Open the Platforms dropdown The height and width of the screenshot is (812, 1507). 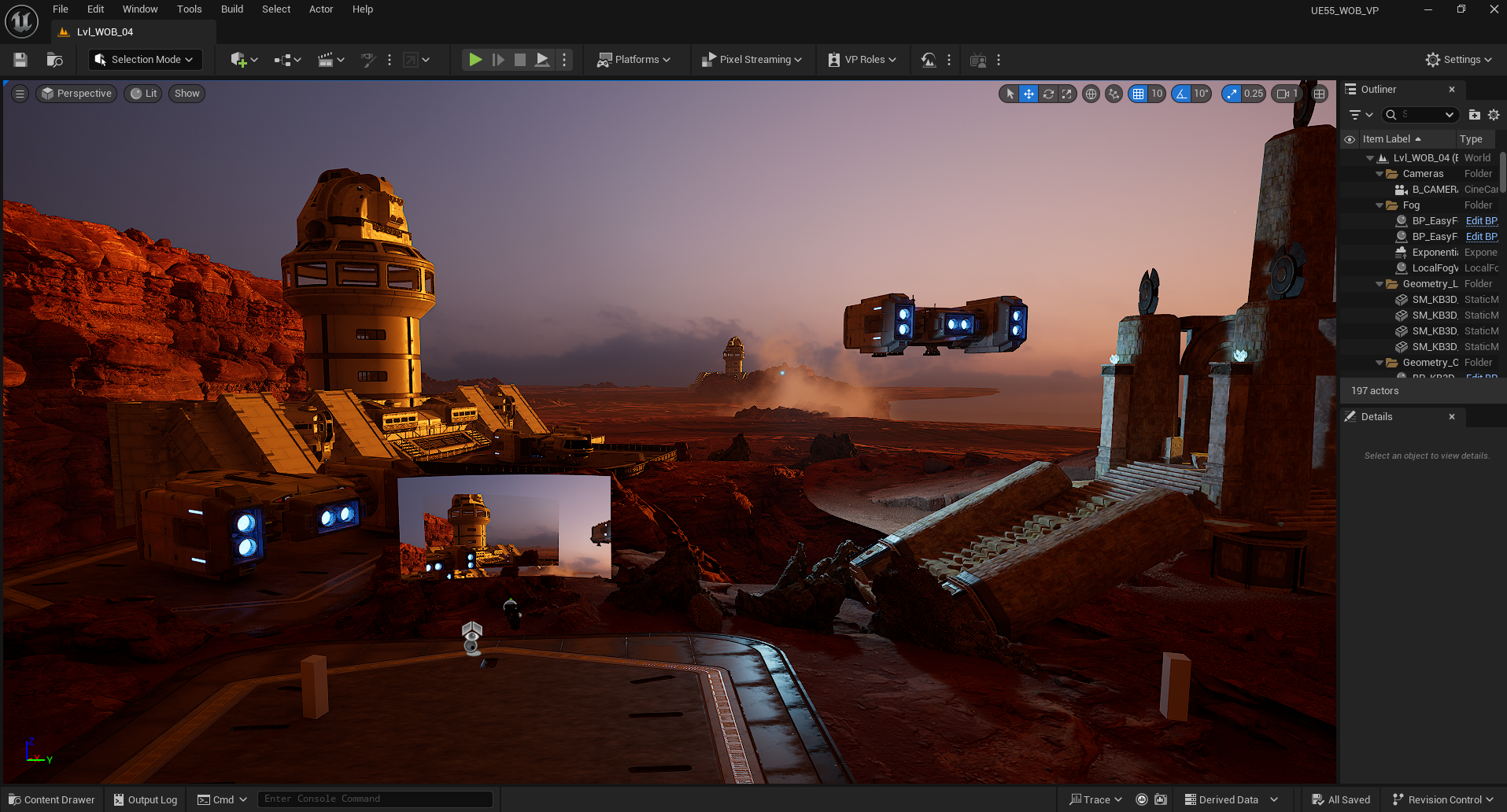(634, 60)
